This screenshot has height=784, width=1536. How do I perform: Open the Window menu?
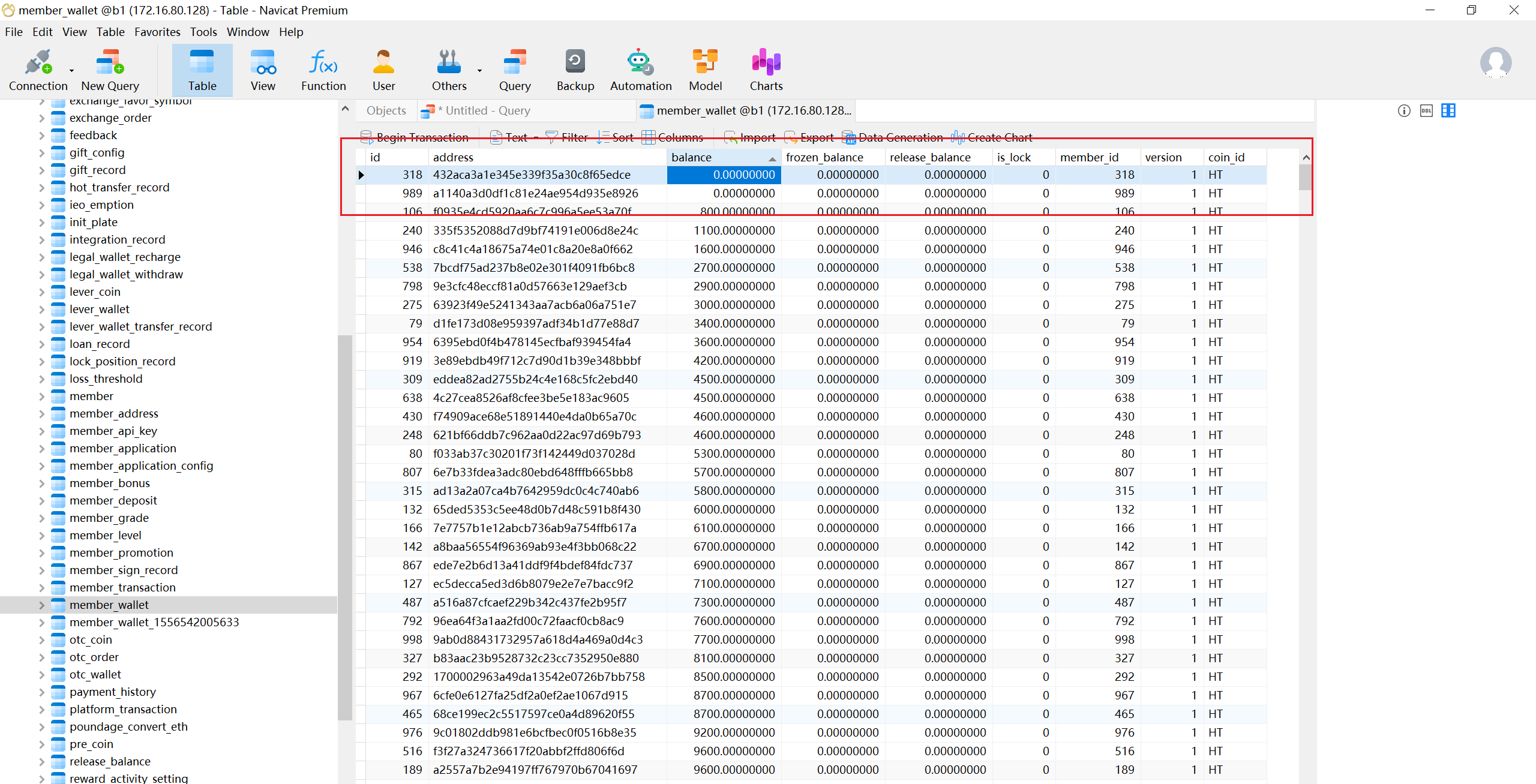[x=248, y=32]
